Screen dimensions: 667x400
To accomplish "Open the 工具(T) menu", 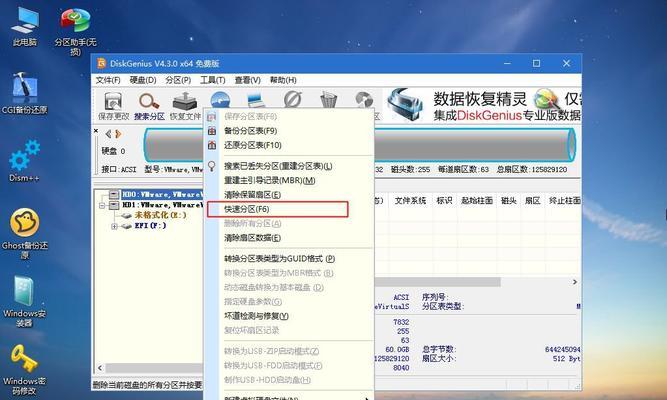I will [212, 80].
